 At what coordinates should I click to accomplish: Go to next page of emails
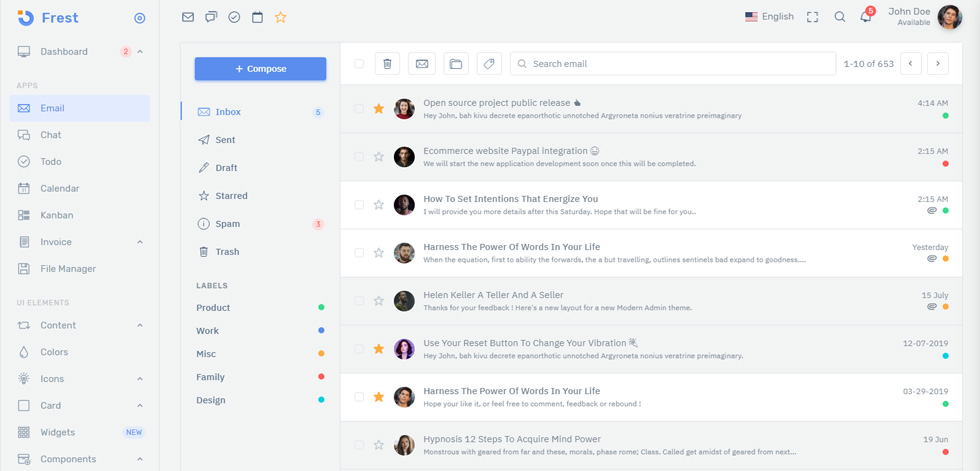pyautogui.click(x=938, y=64)
